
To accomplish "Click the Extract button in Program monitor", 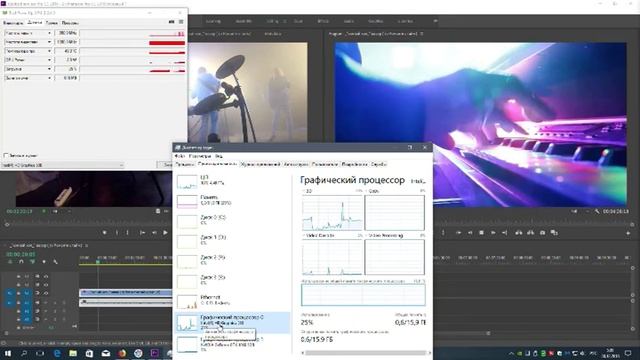I will click(x=530, y=233).
